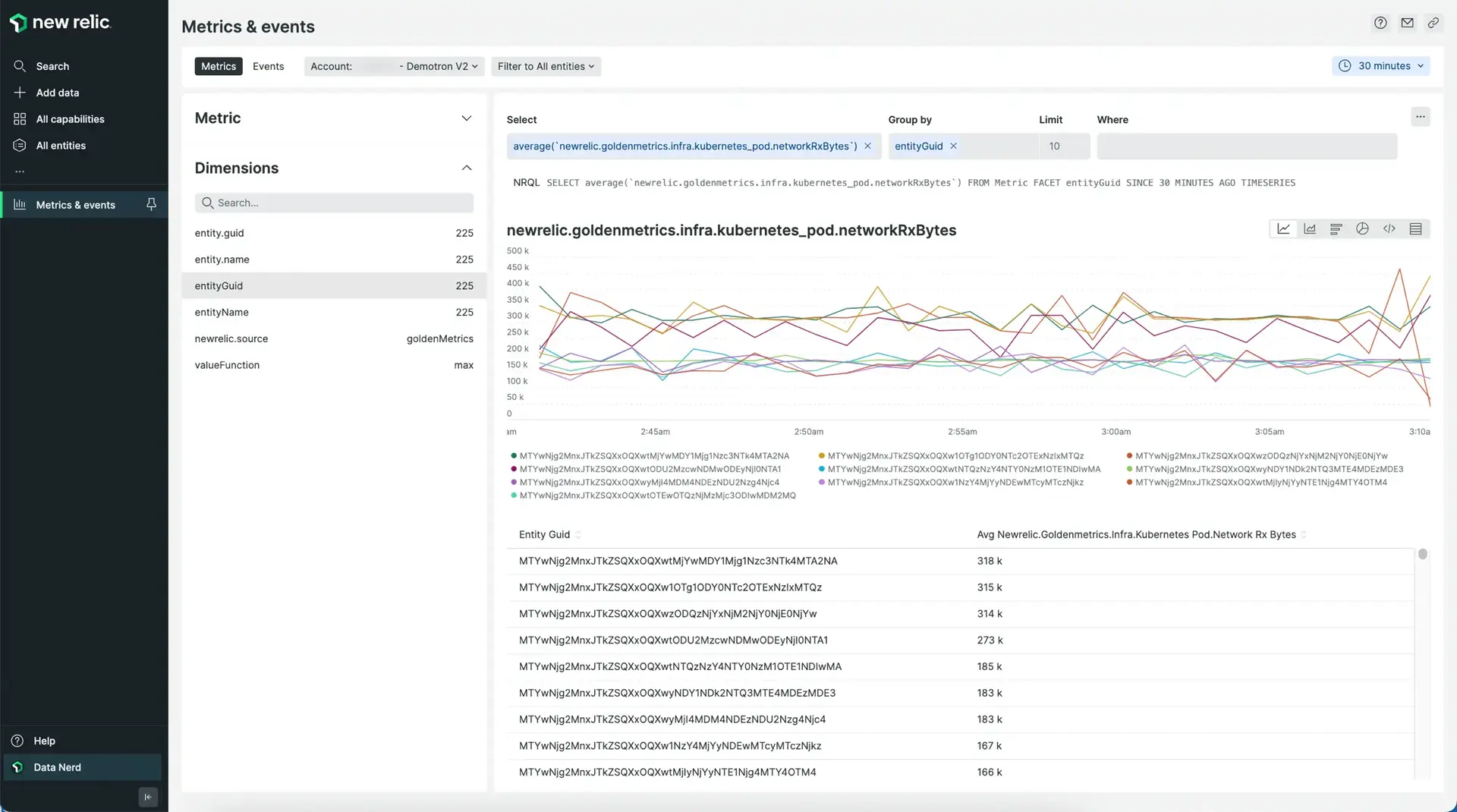Switch to the line chart view
1457x812 pixels.
1283,229
